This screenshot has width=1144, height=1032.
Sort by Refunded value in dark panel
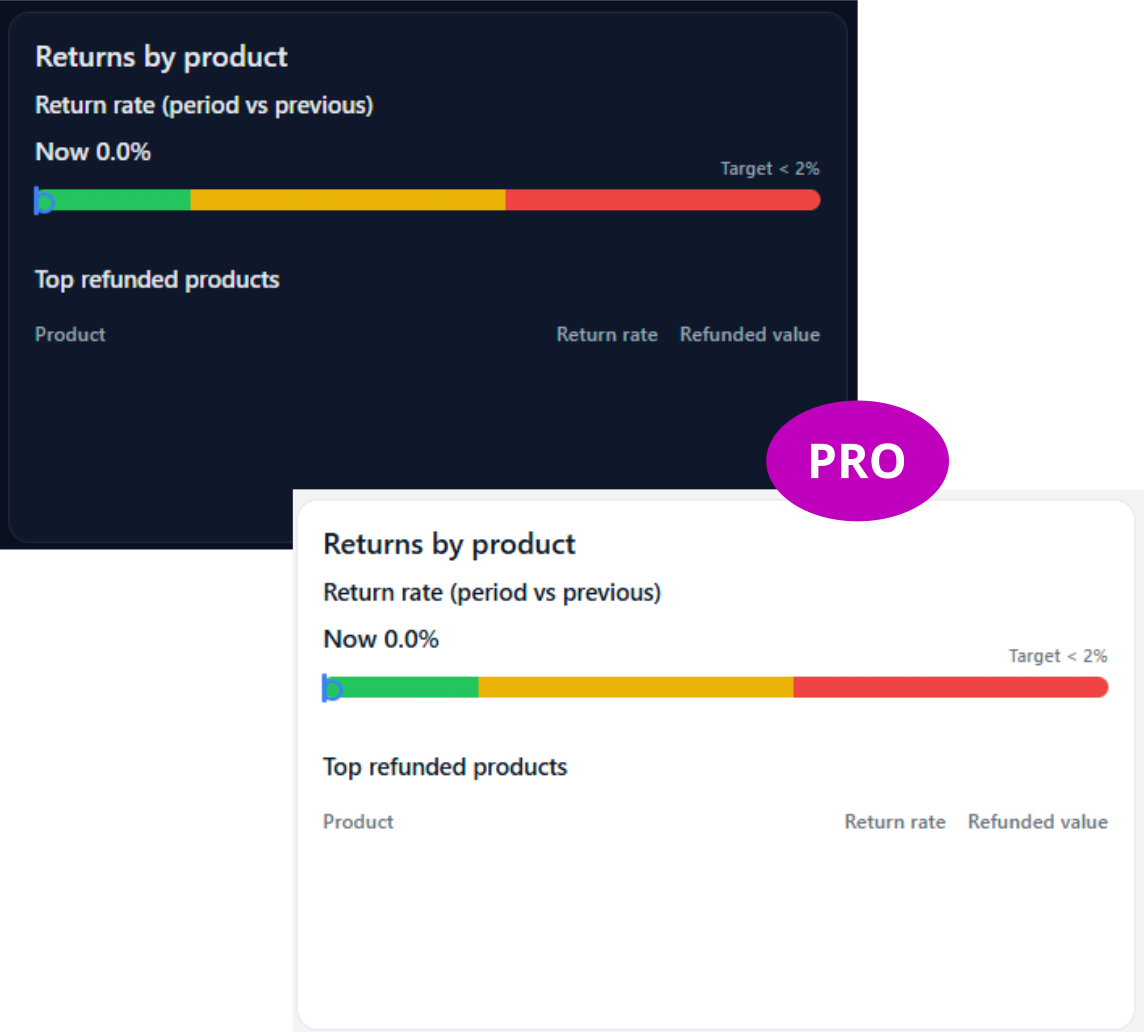coord(750,334)
